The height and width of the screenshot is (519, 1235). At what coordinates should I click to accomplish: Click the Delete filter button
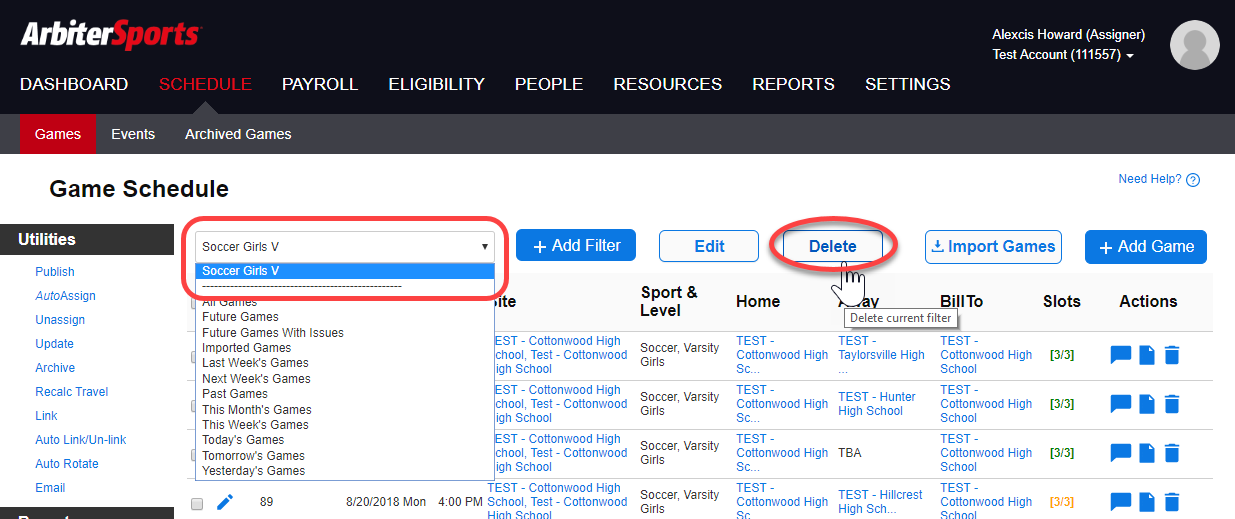coord(833,246)
